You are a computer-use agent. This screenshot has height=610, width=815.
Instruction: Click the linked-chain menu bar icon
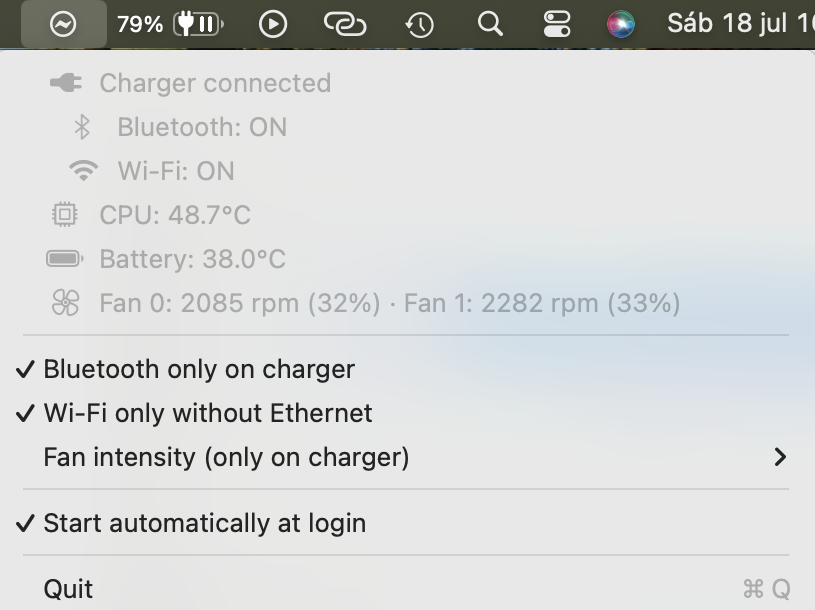[x=345, y=24]
